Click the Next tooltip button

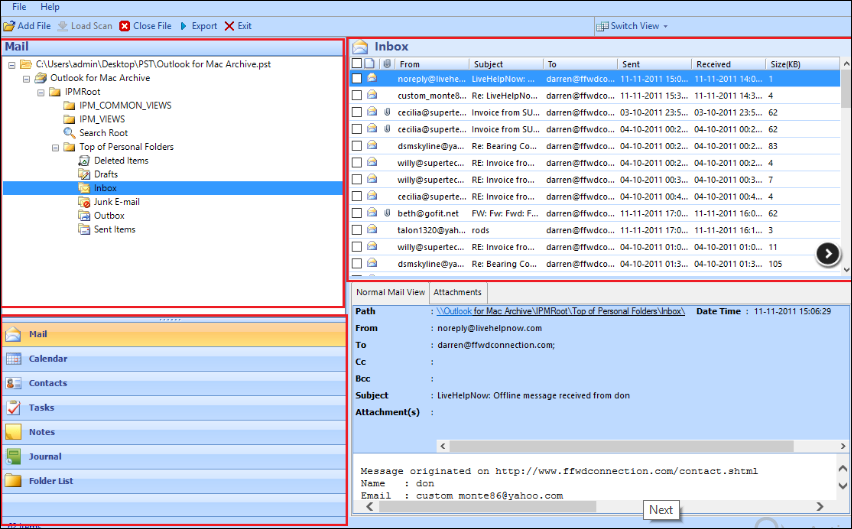coord(661,510)
